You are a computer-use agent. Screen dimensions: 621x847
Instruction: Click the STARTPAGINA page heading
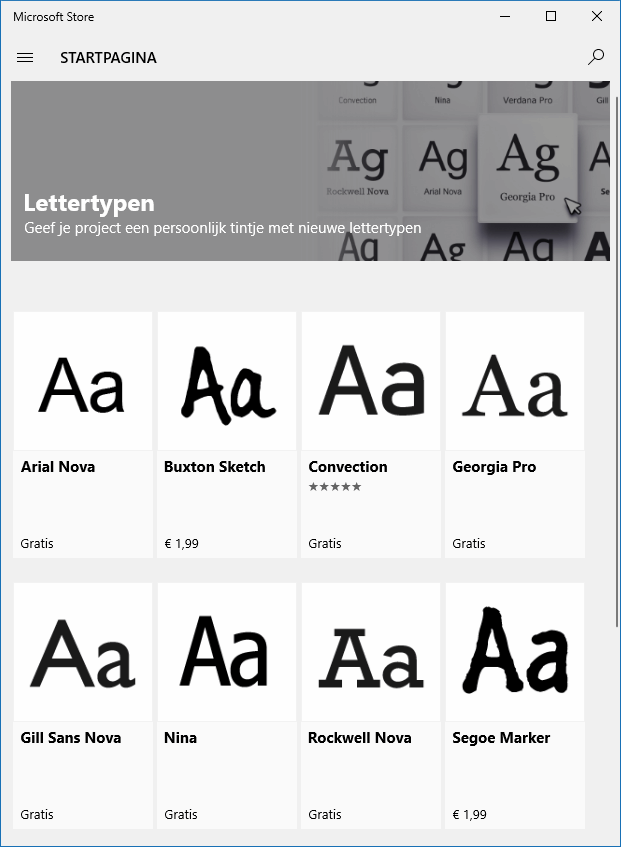[x=108, y=58]
